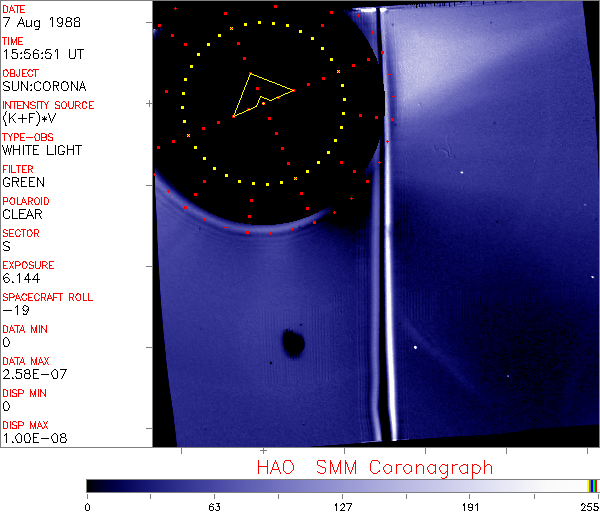The width and height of the screenshot is (600, 512).
Task: Click the time value 15:56:51 UT
Action: pos(42,54)
